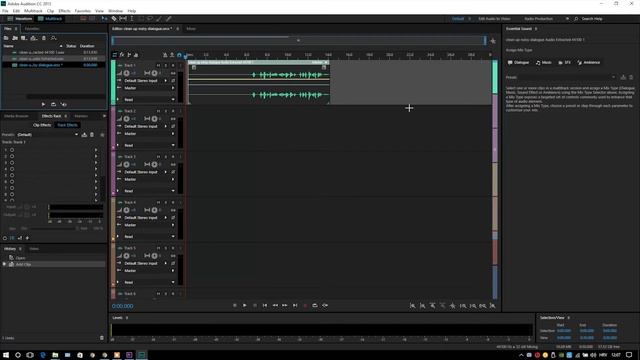Screen dimensions: 640x360
Task: Open the Favorites menu
Action: coord(83,11)
